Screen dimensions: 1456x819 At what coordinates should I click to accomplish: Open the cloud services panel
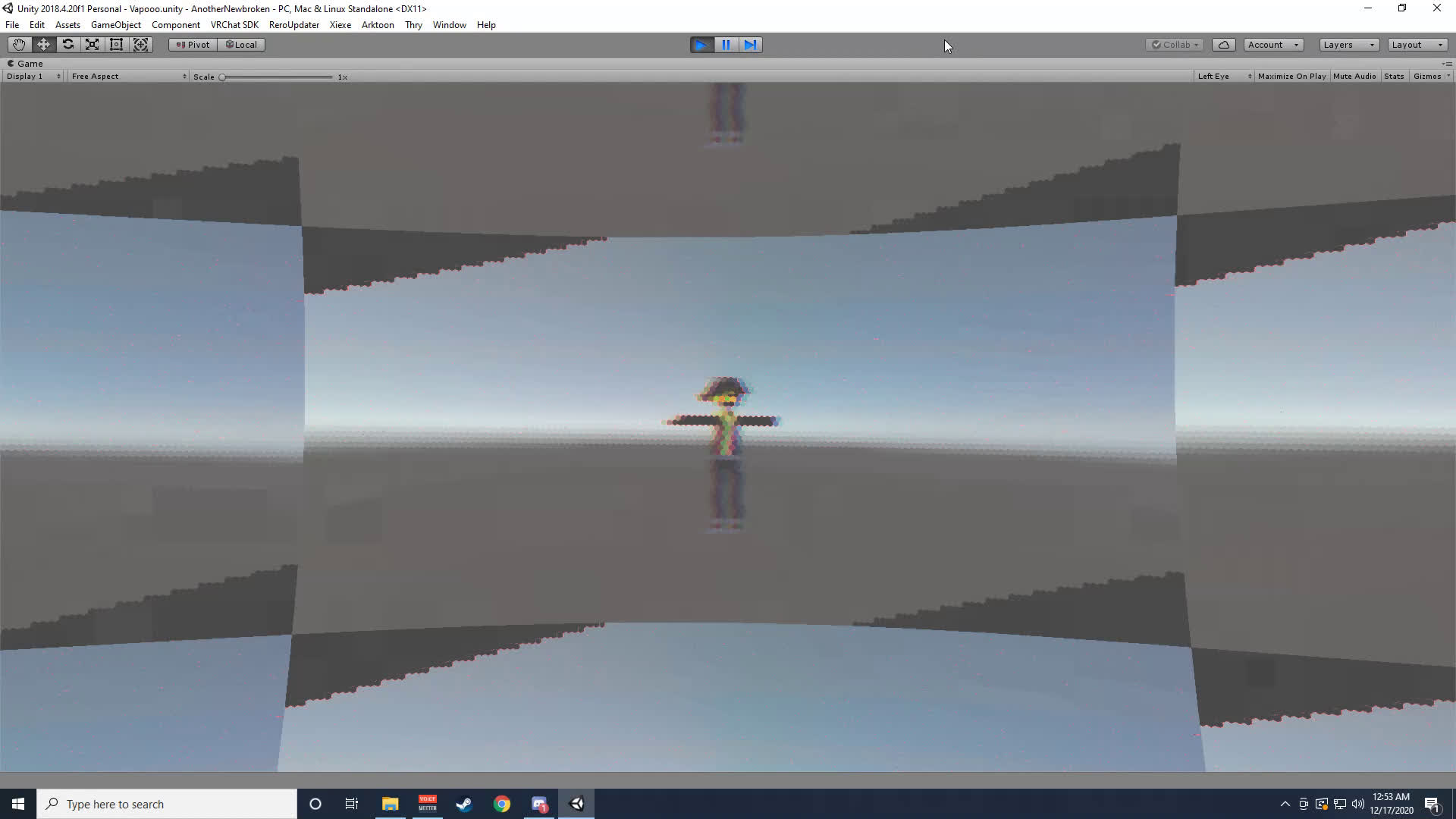(1223, 45)
